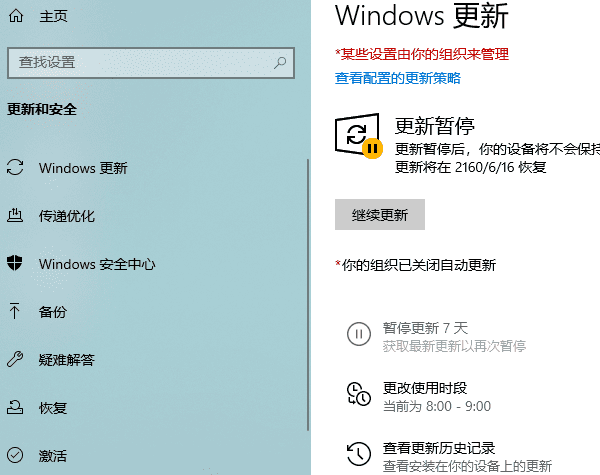600x475 pixels.
Task: Click the 更新和安全 section heading
Action: [42, 110]
